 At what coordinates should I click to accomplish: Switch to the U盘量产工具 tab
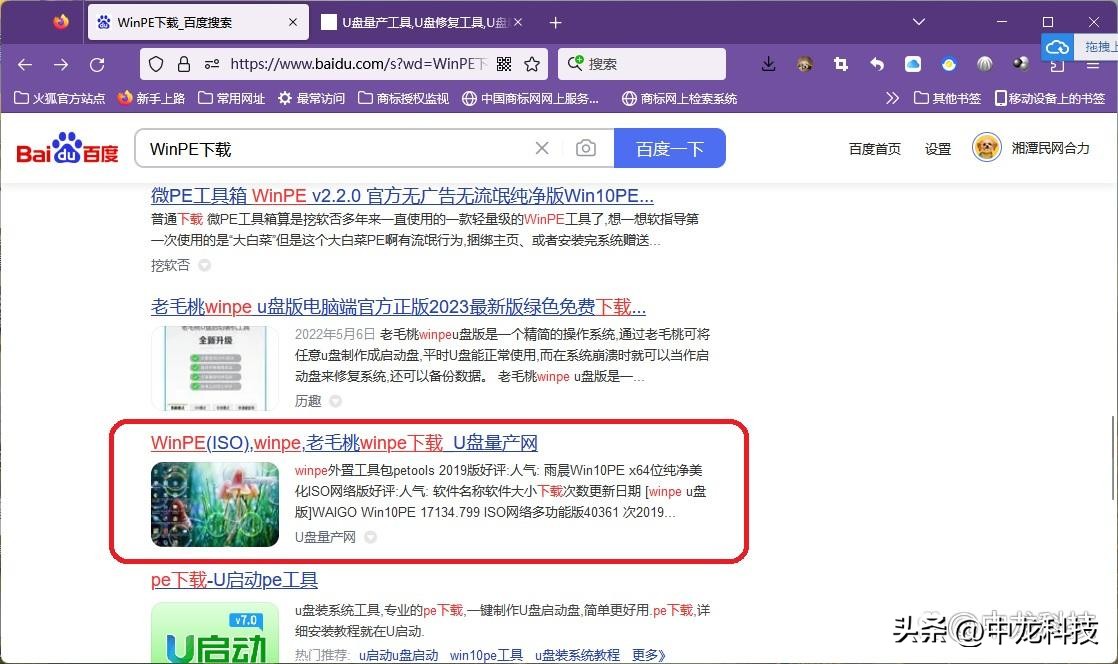coord(420,21)
